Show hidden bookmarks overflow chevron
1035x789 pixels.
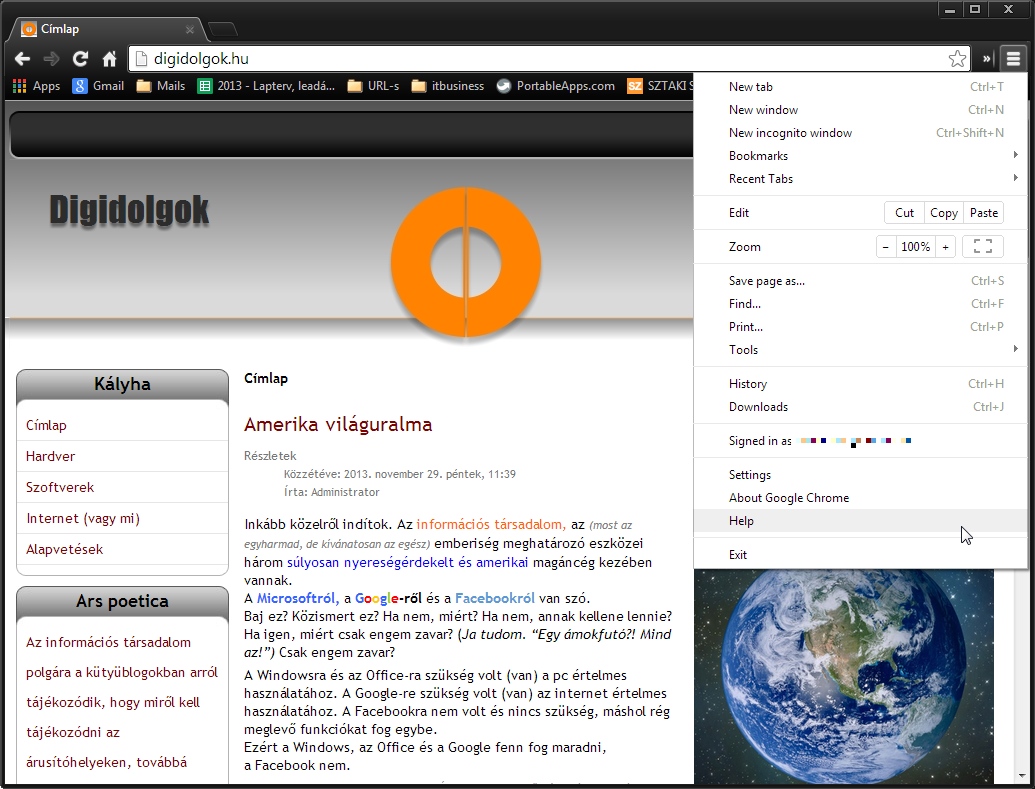(x=986, y=59)
